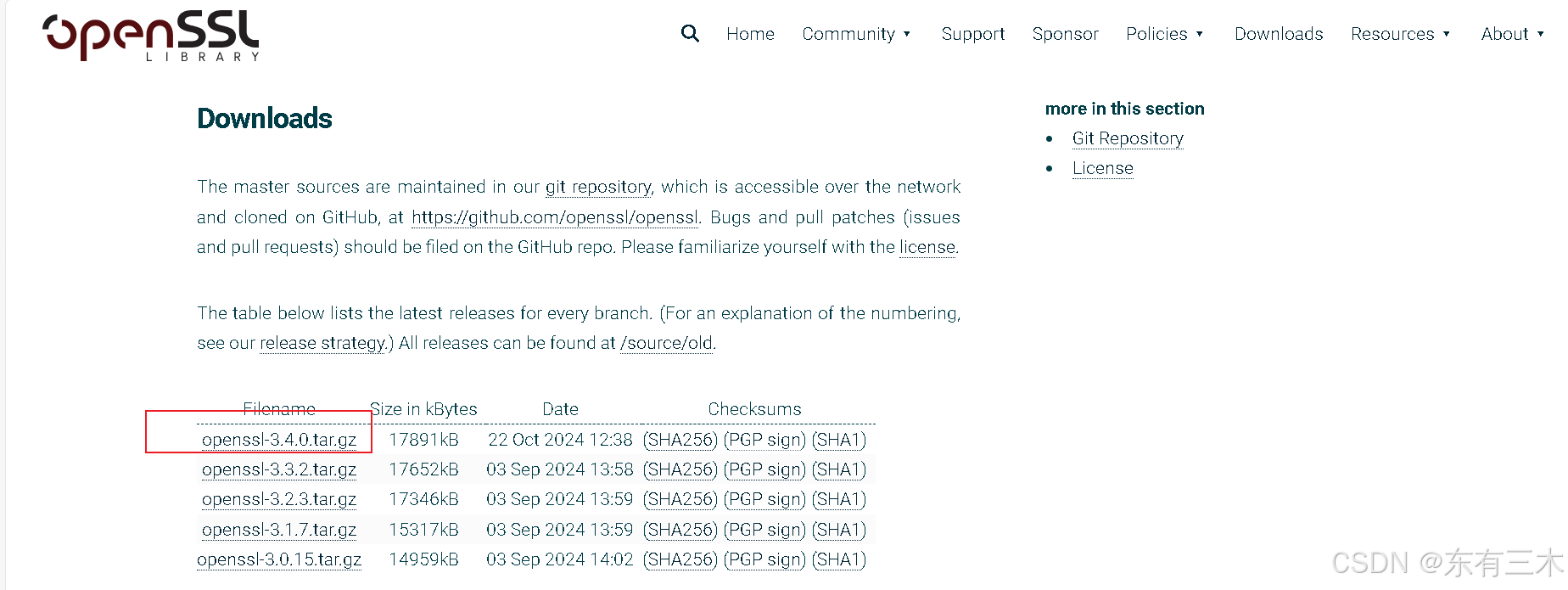Image resolution: width=1568 pixels, height=590 pixels.
Task: Open SHA256 checksum for openssl-3.3.2
Action: tap(680, 469)
